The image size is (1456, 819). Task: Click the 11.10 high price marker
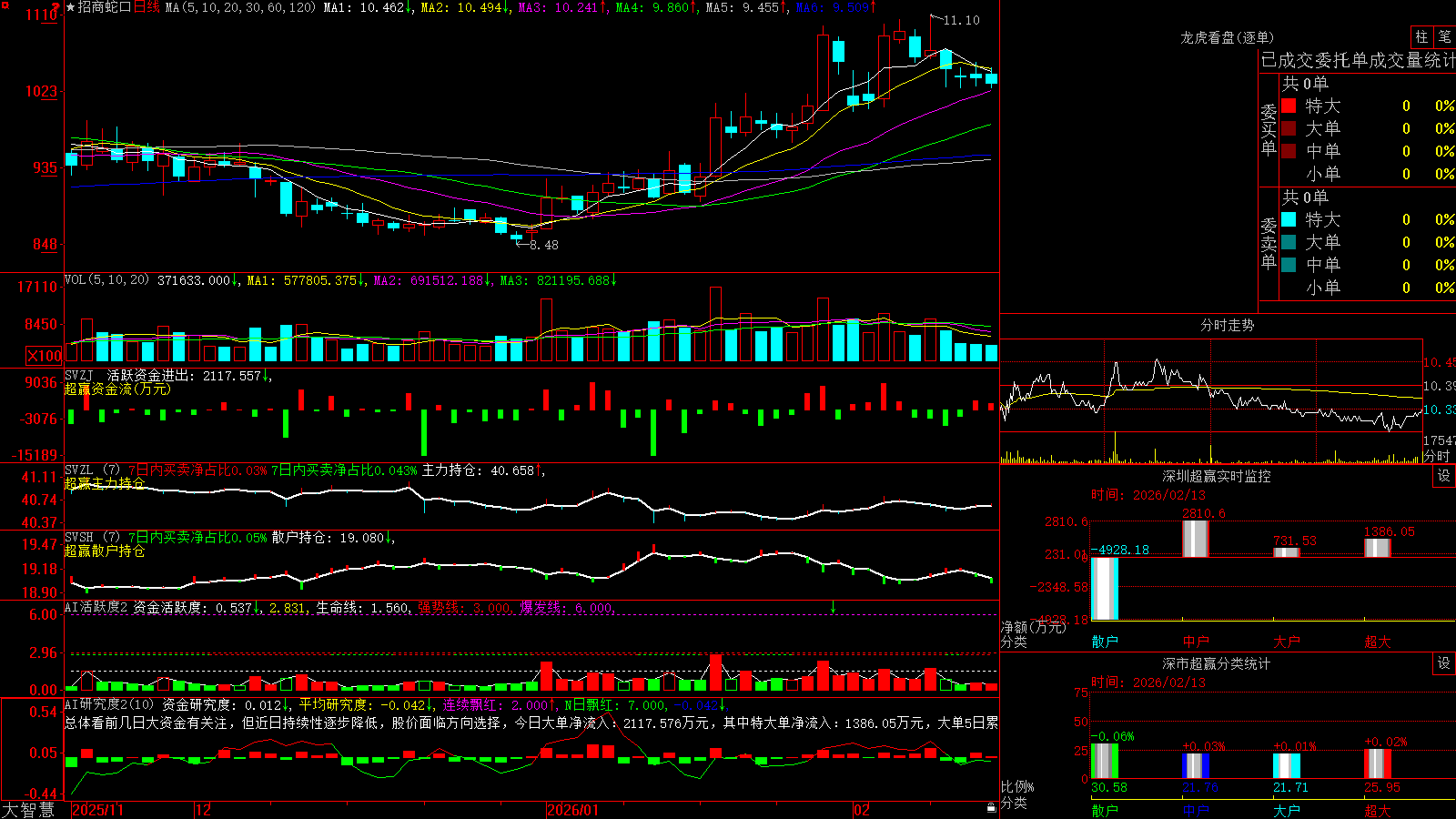[x=961, y=20]
